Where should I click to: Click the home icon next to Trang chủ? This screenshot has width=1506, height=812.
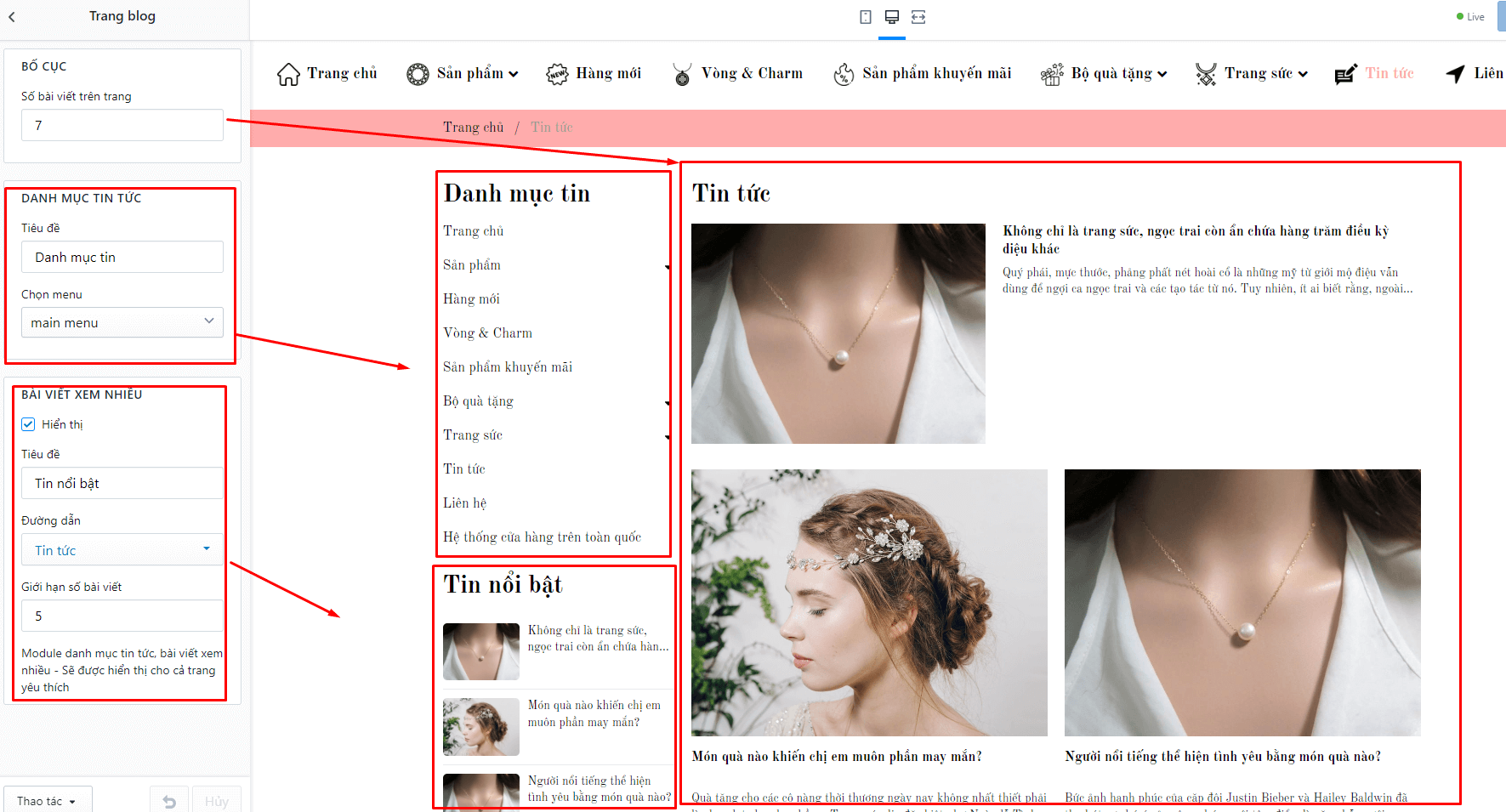(288, 74)
